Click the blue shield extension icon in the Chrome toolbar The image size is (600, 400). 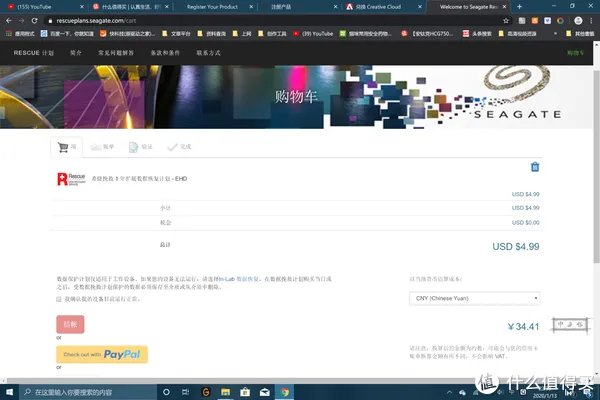[548, 21]
